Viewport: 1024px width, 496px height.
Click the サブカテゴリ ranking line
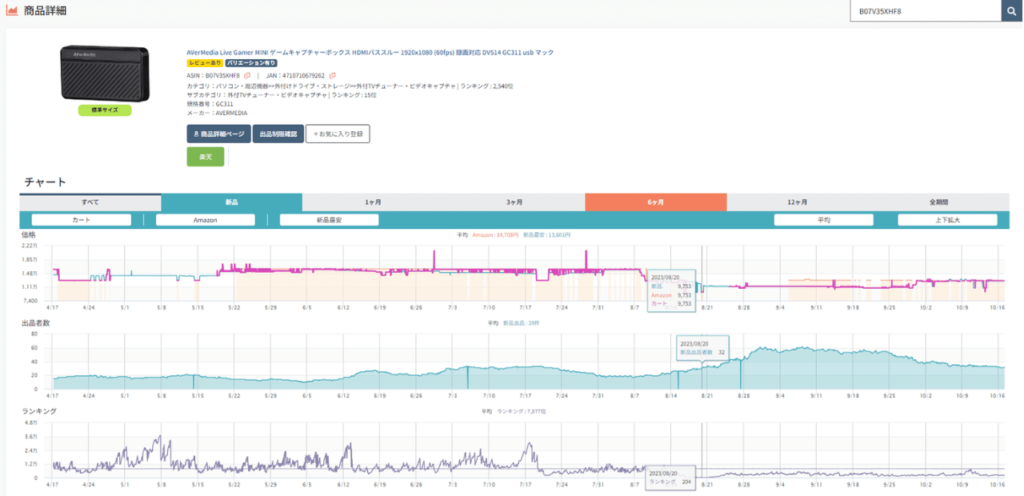281,95
